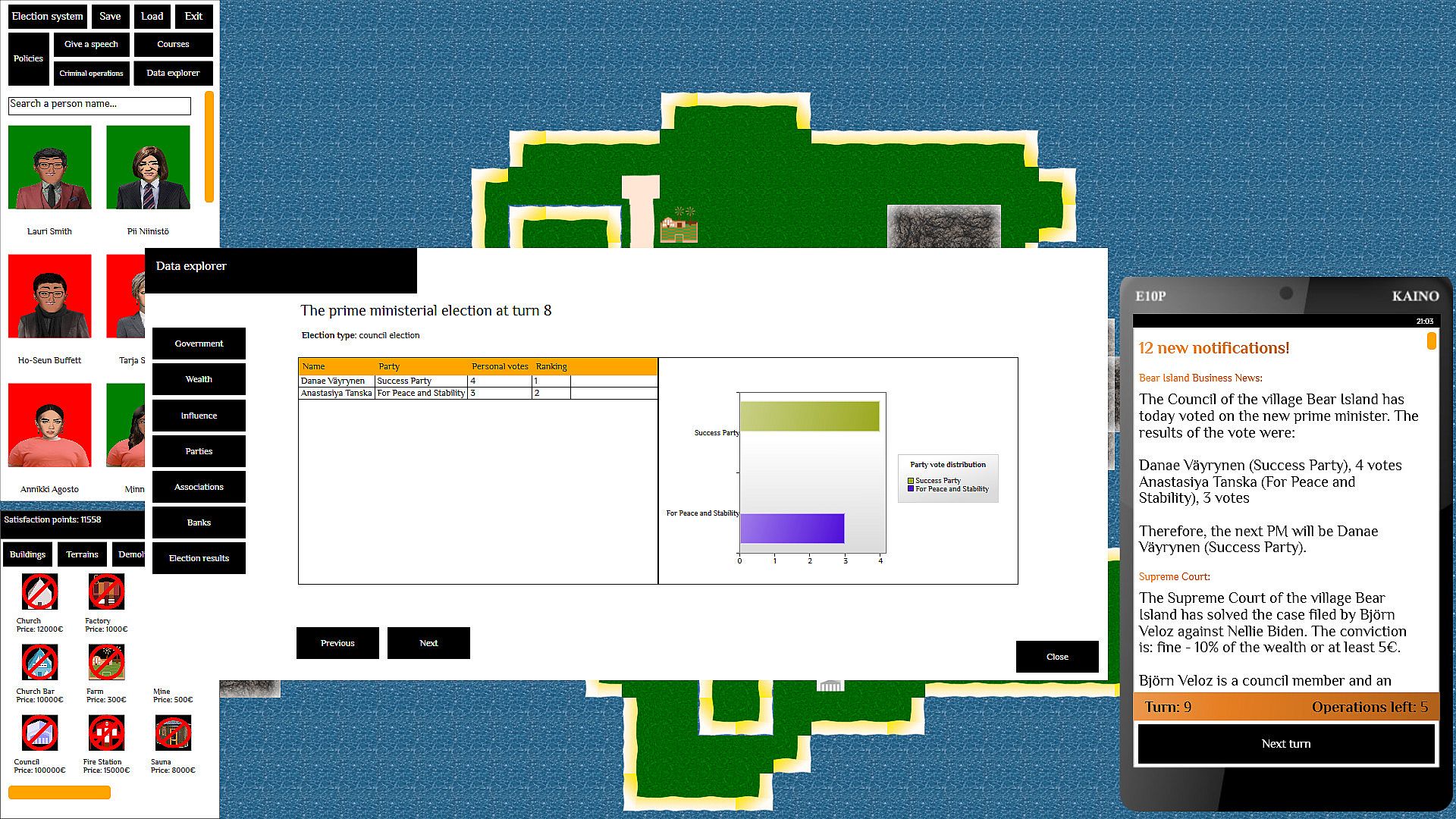1456x819 pixels.
Task: Open Lauri Smith's portrait
Action: [50, 168]
